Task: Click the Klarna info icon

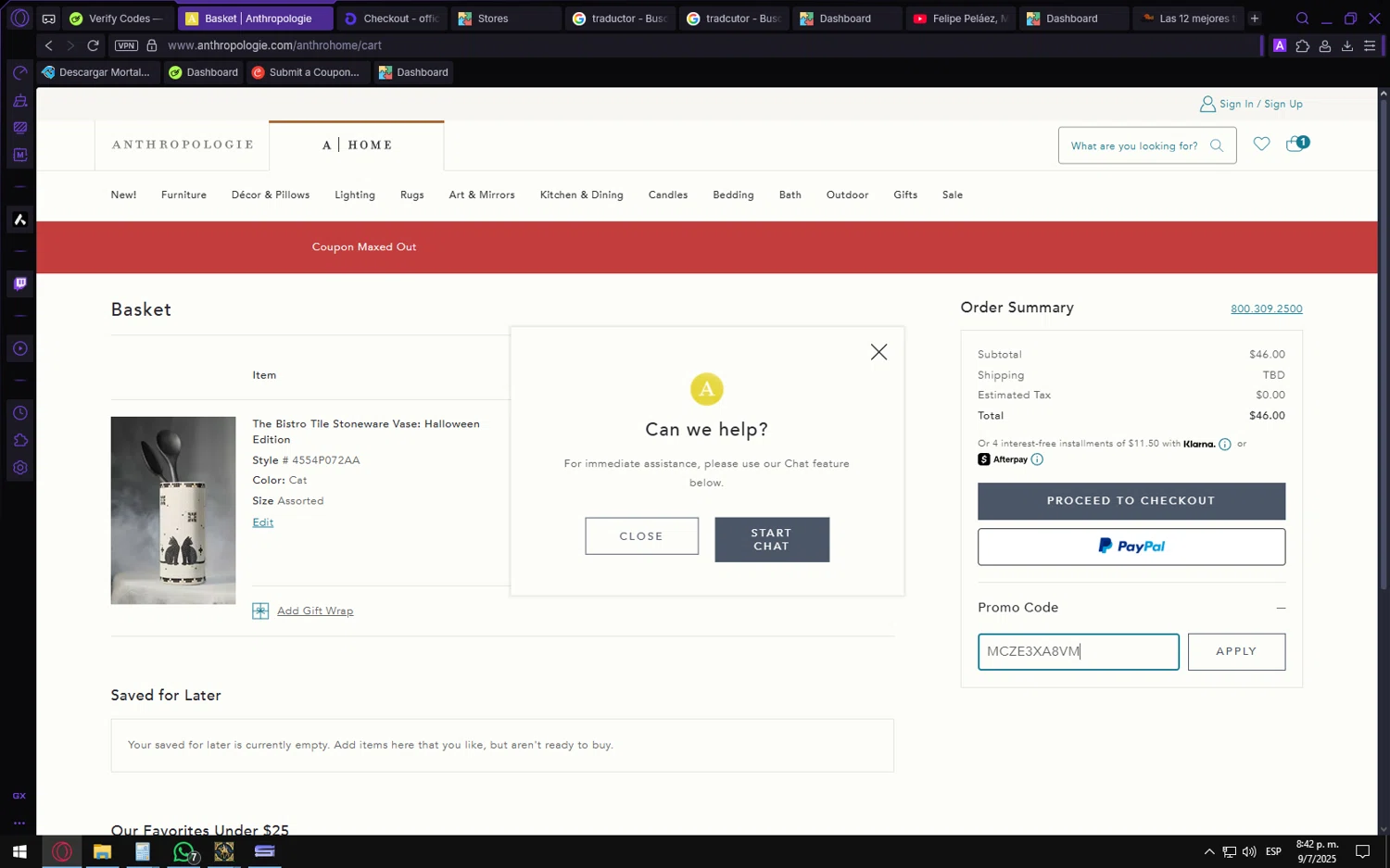Action: (x=1224, y=445)
